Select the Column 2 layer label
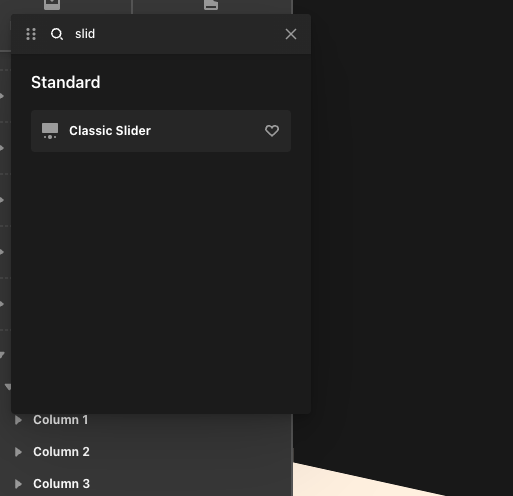513x496 pixels. coord(61,452)
